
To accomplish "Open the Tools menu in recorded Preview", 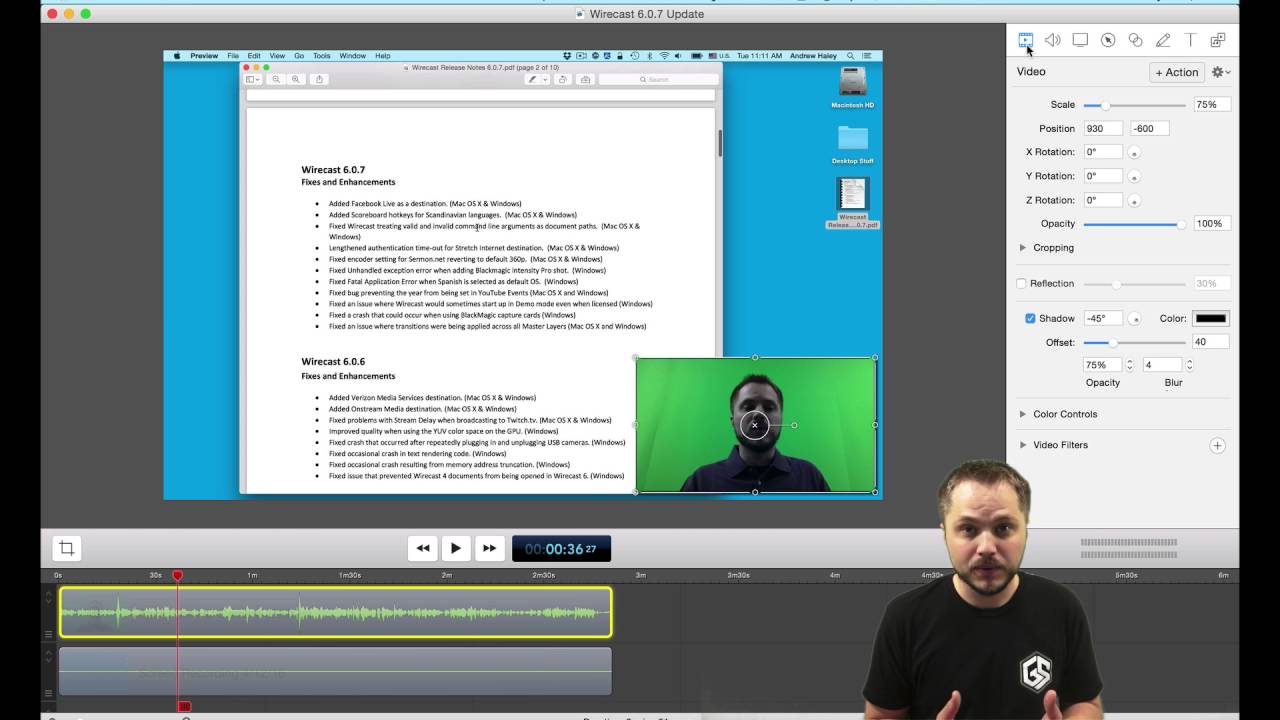I will [x=321, y=56].
